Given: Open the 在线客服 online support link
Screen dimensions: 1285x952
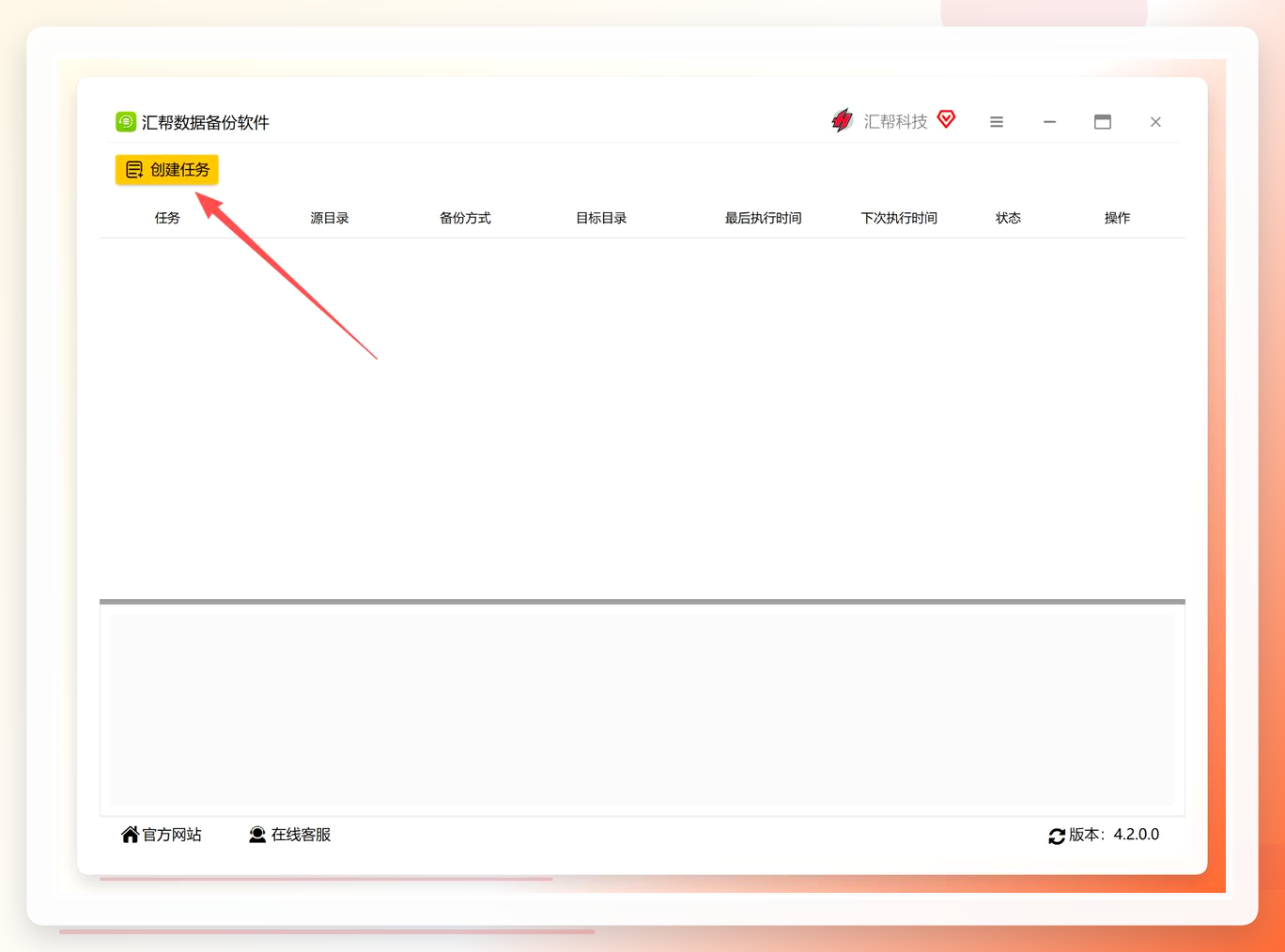Looking at the screenshot, I should (x=289, y=835).
